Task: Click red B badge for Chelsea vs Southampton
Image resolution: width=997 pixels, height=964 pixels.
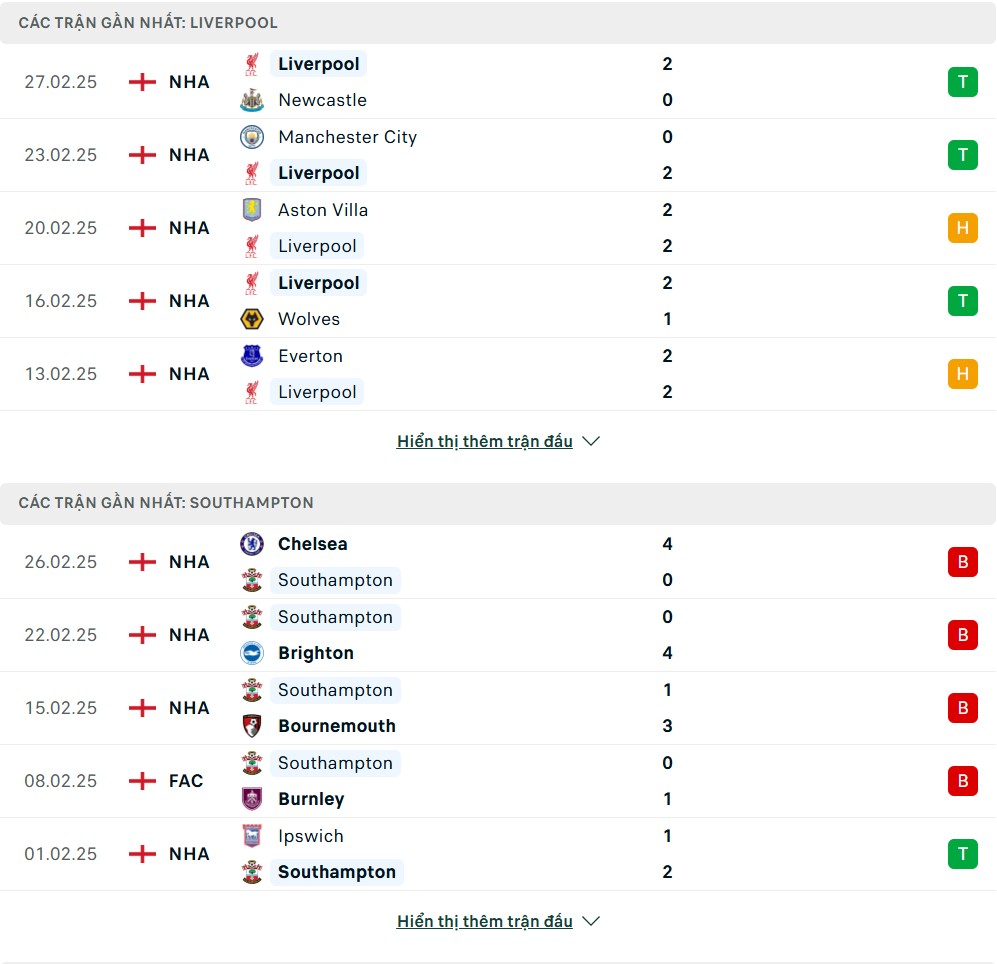Action: coord(962,562)
